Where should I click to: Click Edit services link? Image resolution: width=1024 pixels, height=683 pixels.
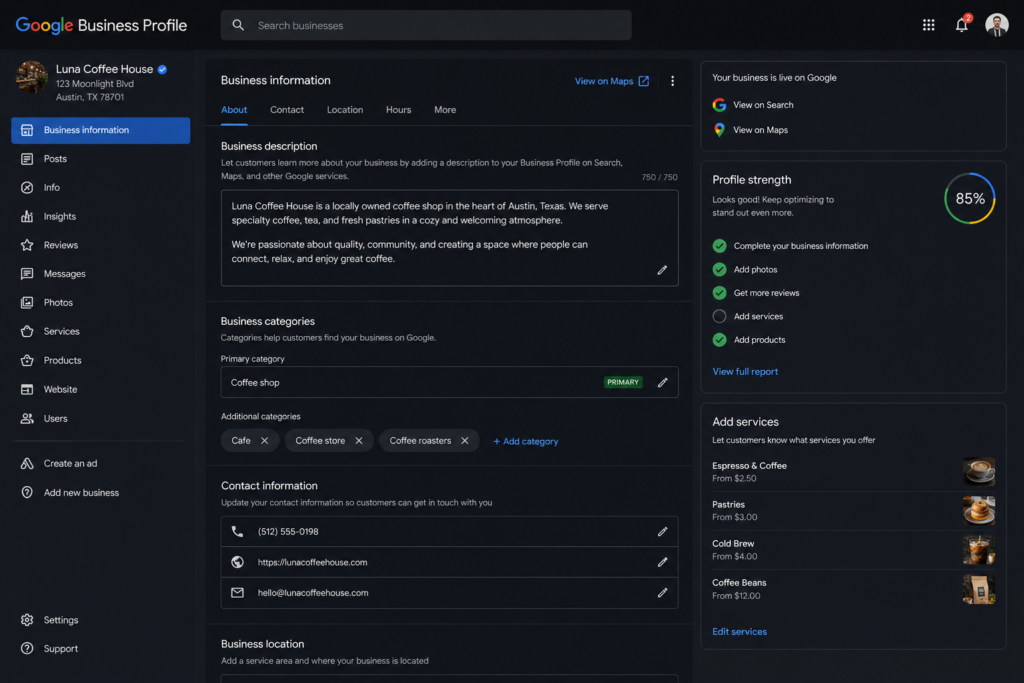[x=739, y=631]
